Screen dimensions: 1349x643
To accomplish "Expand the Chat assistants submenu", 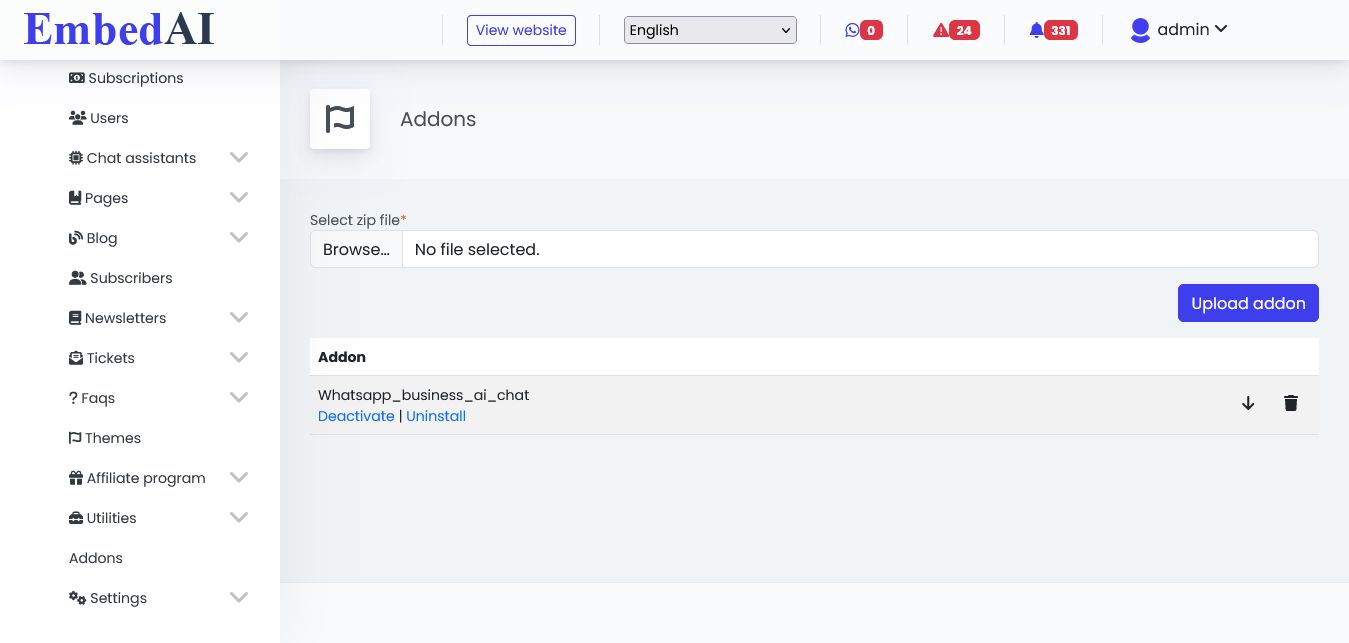I will coord(238,158).
